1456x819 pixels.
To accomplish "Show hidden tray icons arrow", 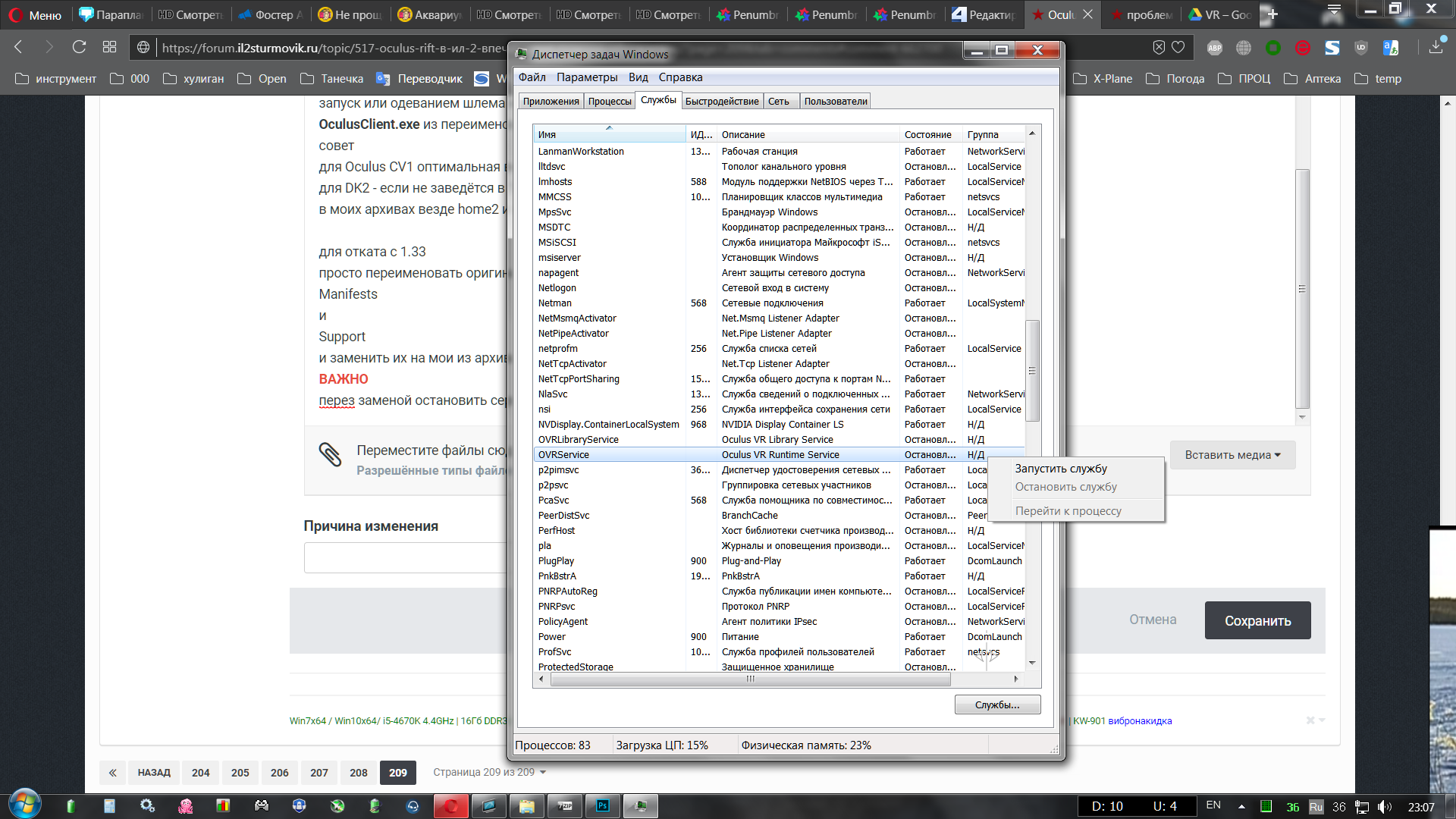I will [1241, 806].
